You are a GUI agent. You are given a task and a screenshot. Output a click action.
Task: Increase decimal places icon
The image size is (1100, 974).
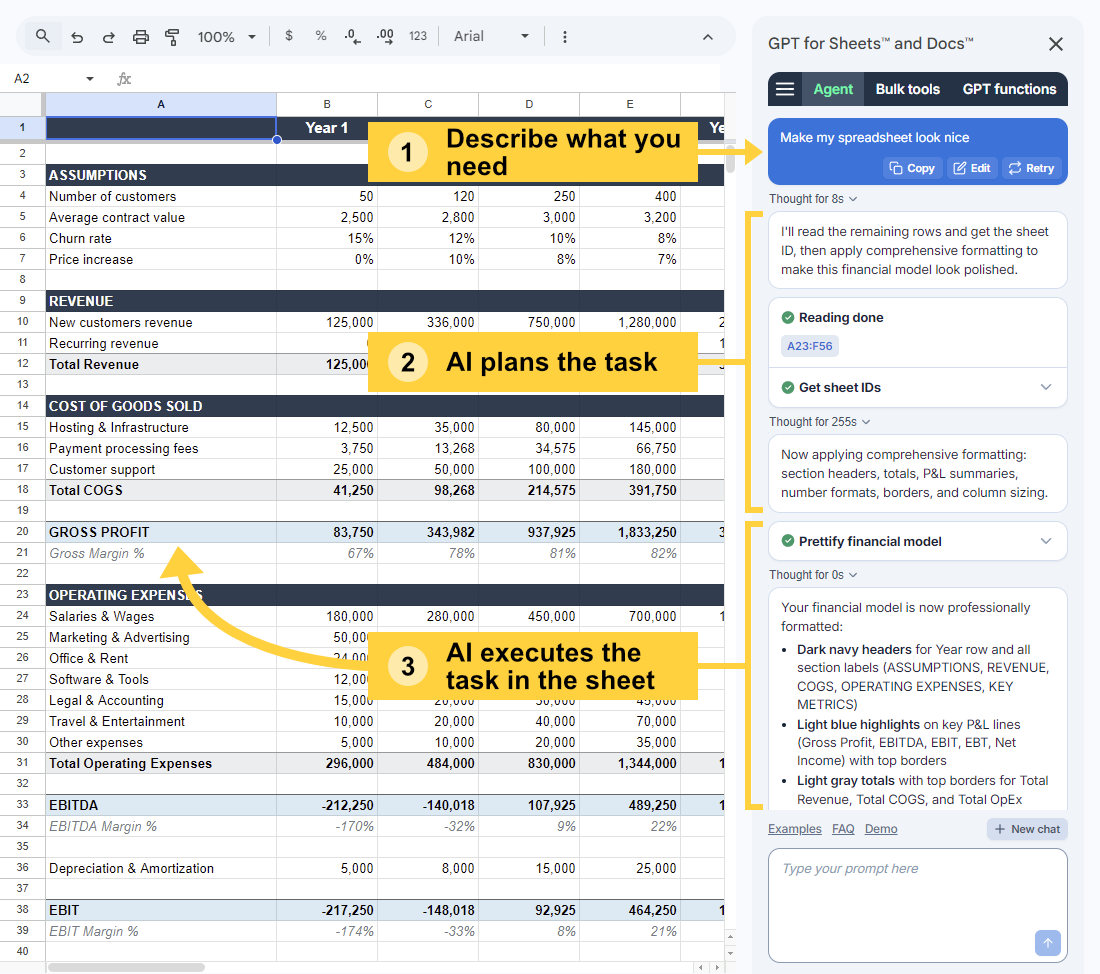[385, 36]
